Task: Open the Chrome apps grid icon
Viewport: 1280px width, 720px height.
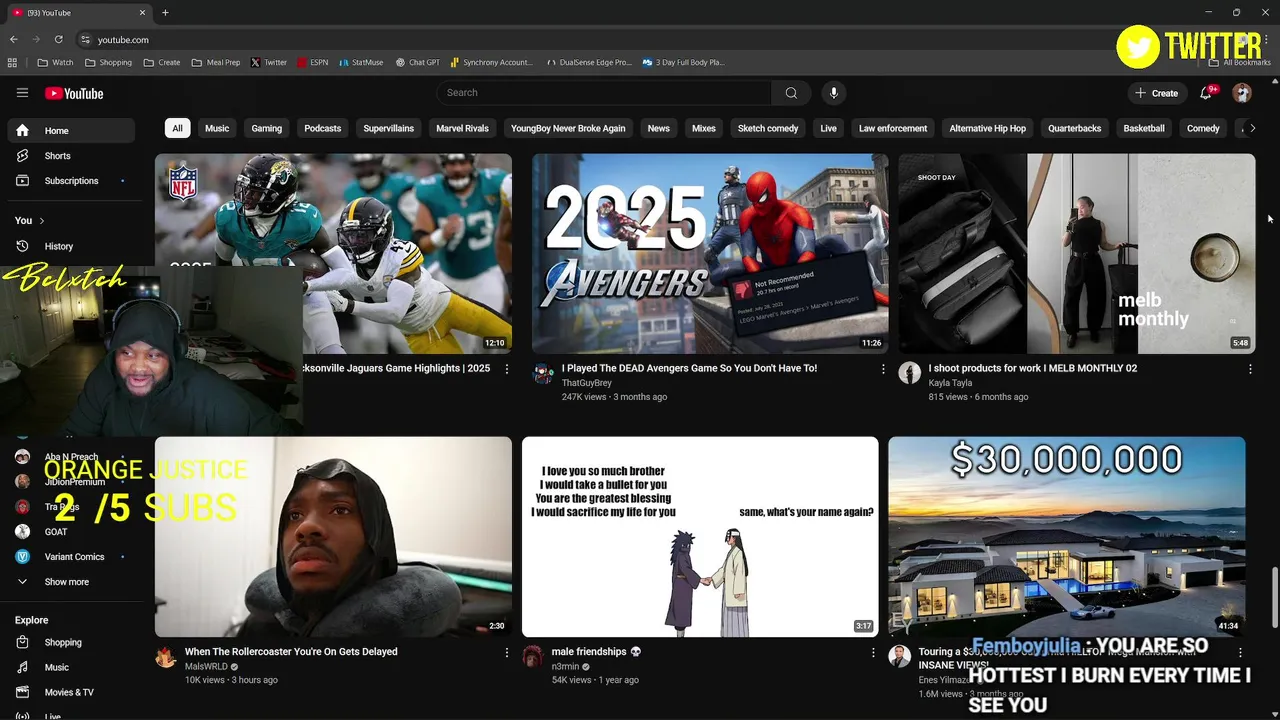Action: 12,62
